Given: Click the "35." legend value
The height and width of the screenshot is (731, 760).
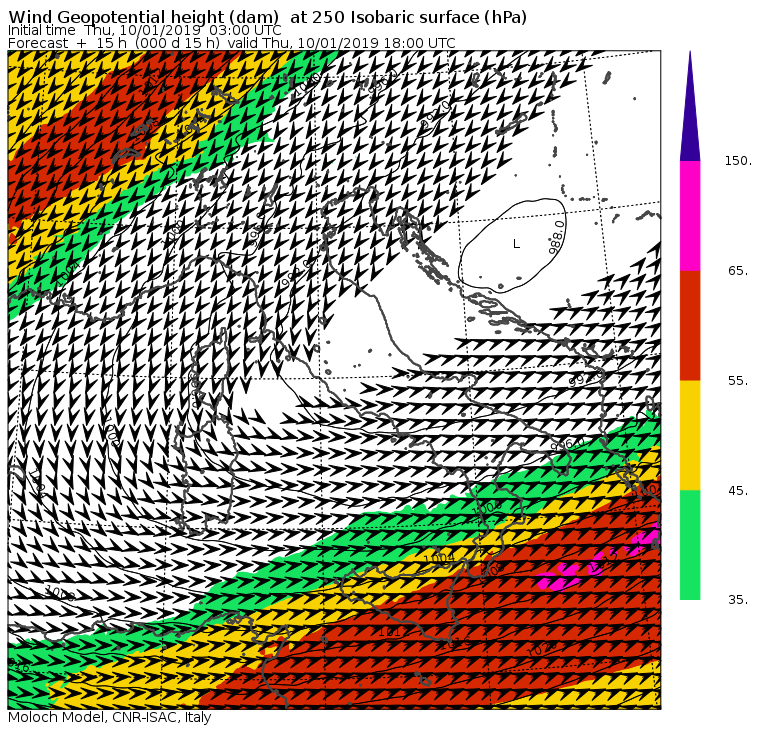Looking at the screenshot, I should pos(738,600).
